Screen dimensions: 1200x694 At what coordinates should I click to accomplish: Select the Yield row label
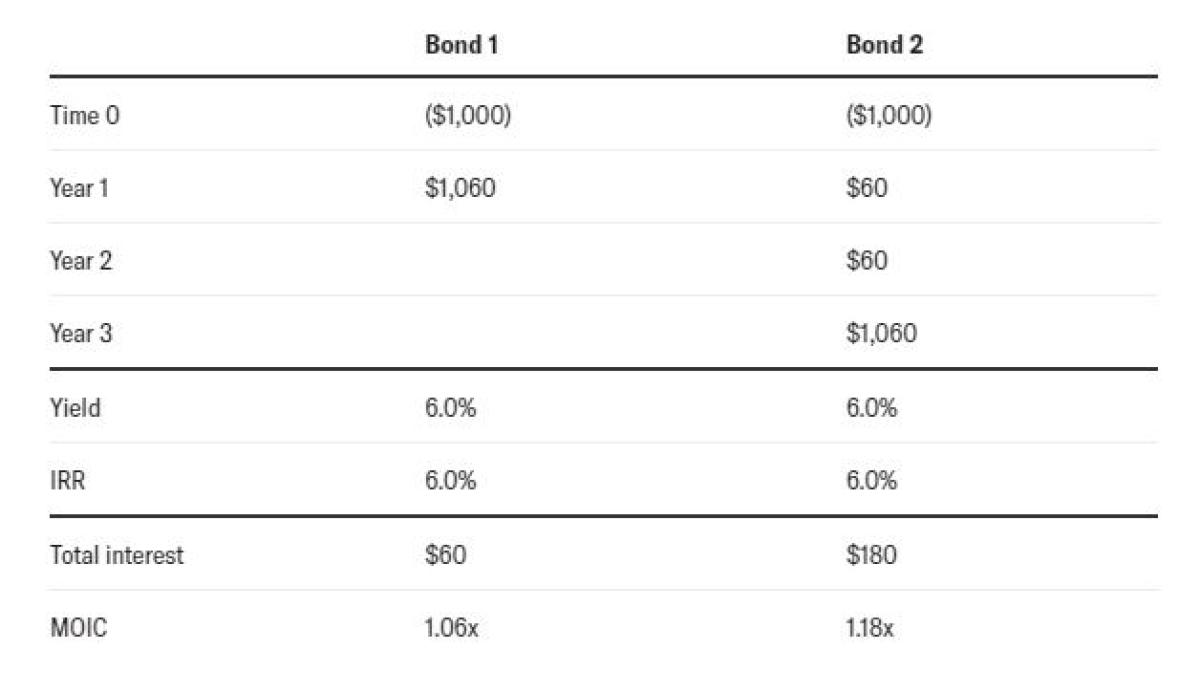tap(75, 408)
